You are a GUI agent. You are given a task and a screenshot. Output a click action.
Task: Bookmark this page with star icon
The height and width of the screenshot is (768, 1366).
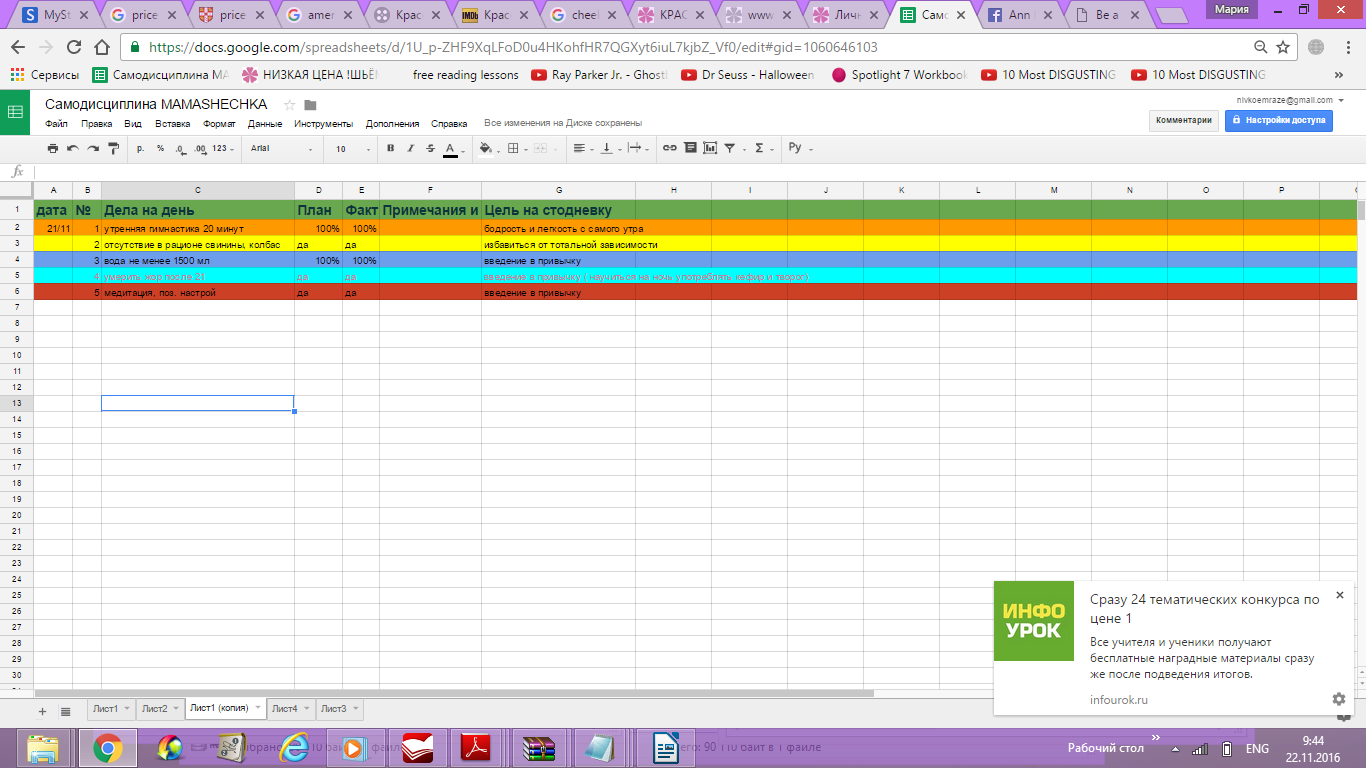pos(1283,47)
